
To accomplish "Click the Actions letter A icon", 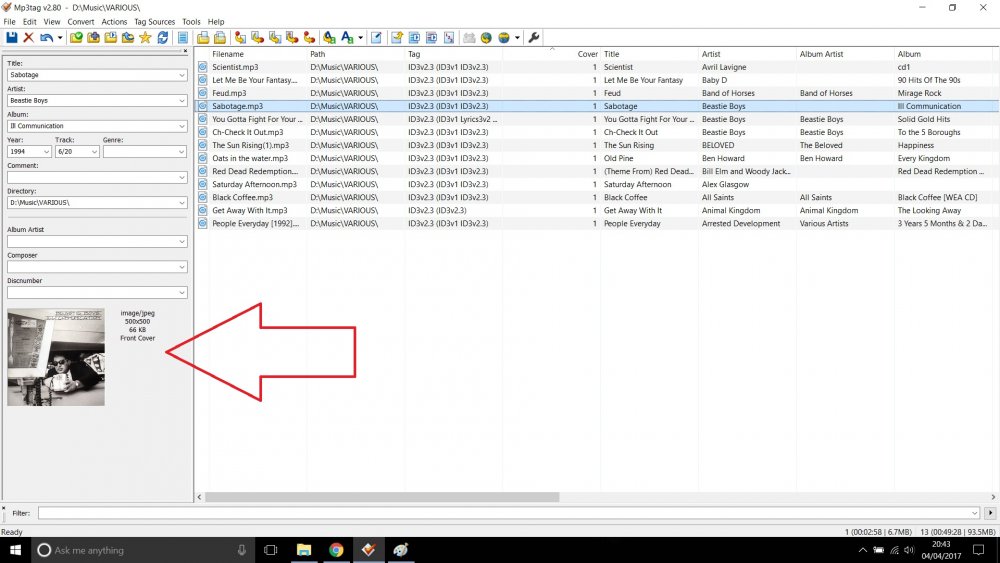I will click(x=347, y=38).
